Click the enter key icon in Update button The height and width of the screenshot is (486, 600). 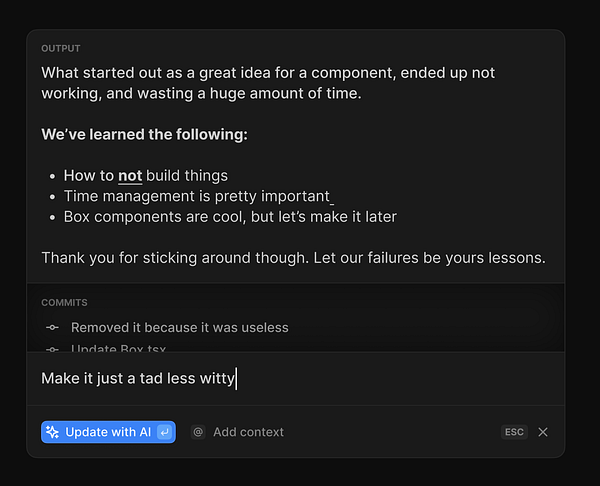pos(165,432)
